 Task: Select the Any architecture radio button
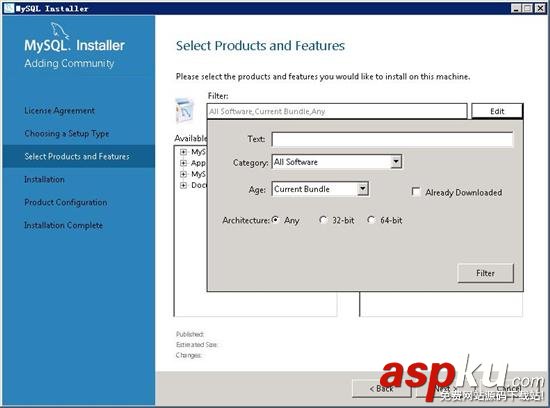point(276,220)
